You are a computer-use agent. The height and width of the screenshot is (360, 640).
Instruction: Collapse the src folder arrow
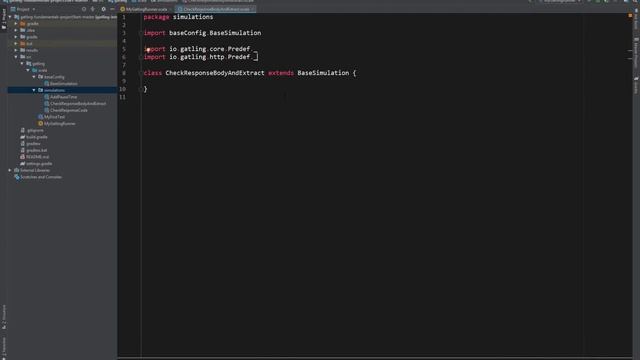(16, 57)
